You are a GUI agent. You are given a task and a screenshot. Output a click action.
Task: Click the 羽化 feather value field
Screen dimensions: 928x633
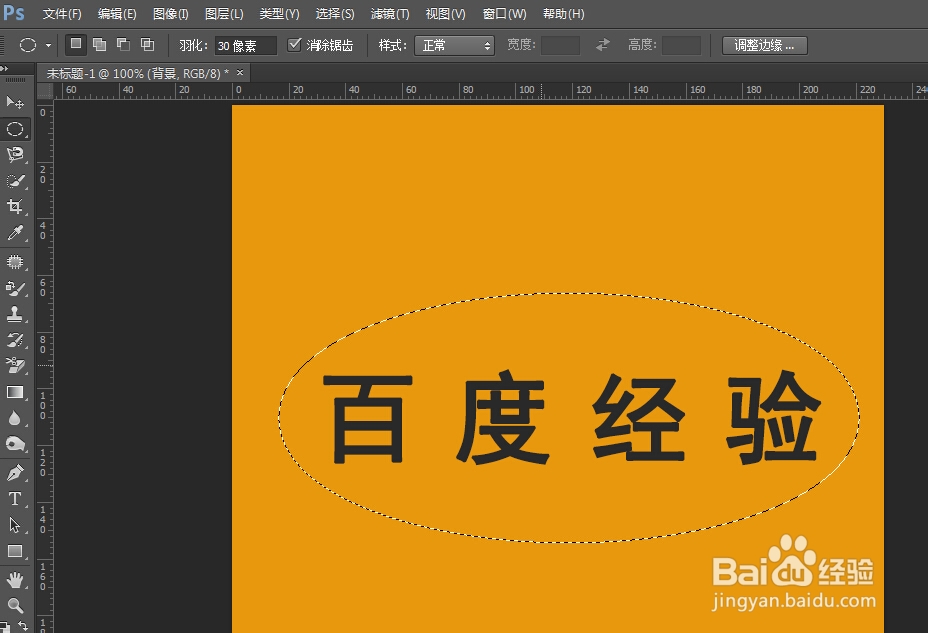click(246, 46)
